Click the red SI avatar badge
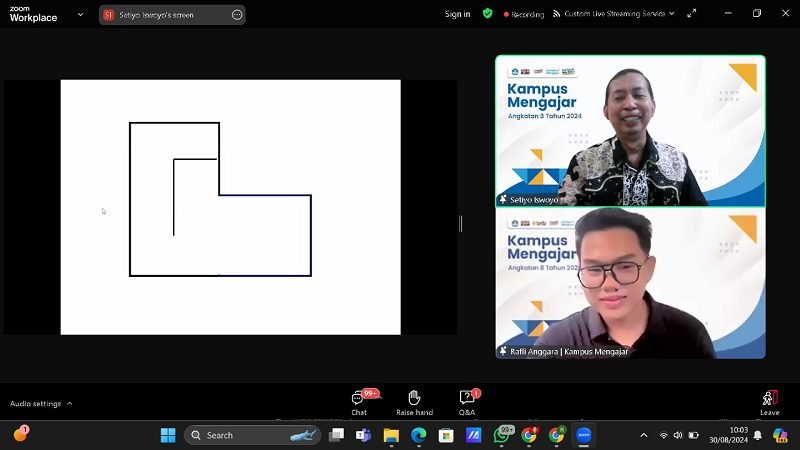Screen dimensions: 800x450 coord(108,15)
